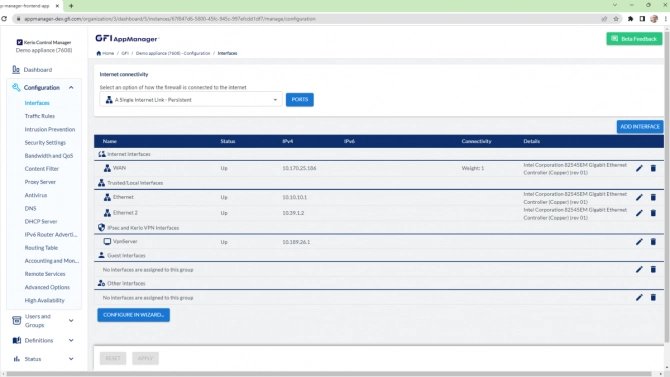Open a new browser tab
The image size is (670, 377).
click(x=71, y=6)
